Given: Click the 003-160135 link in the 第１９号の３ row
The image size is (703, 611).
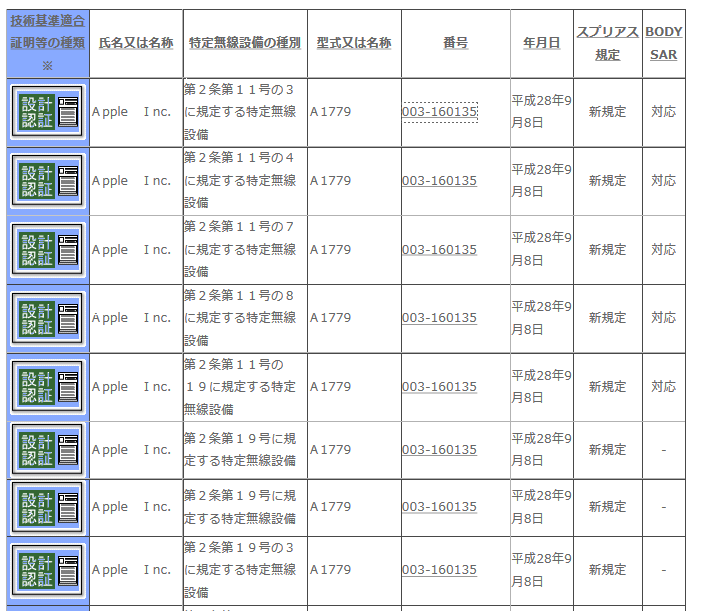Looking at the screenshot, I should (439, 570).
